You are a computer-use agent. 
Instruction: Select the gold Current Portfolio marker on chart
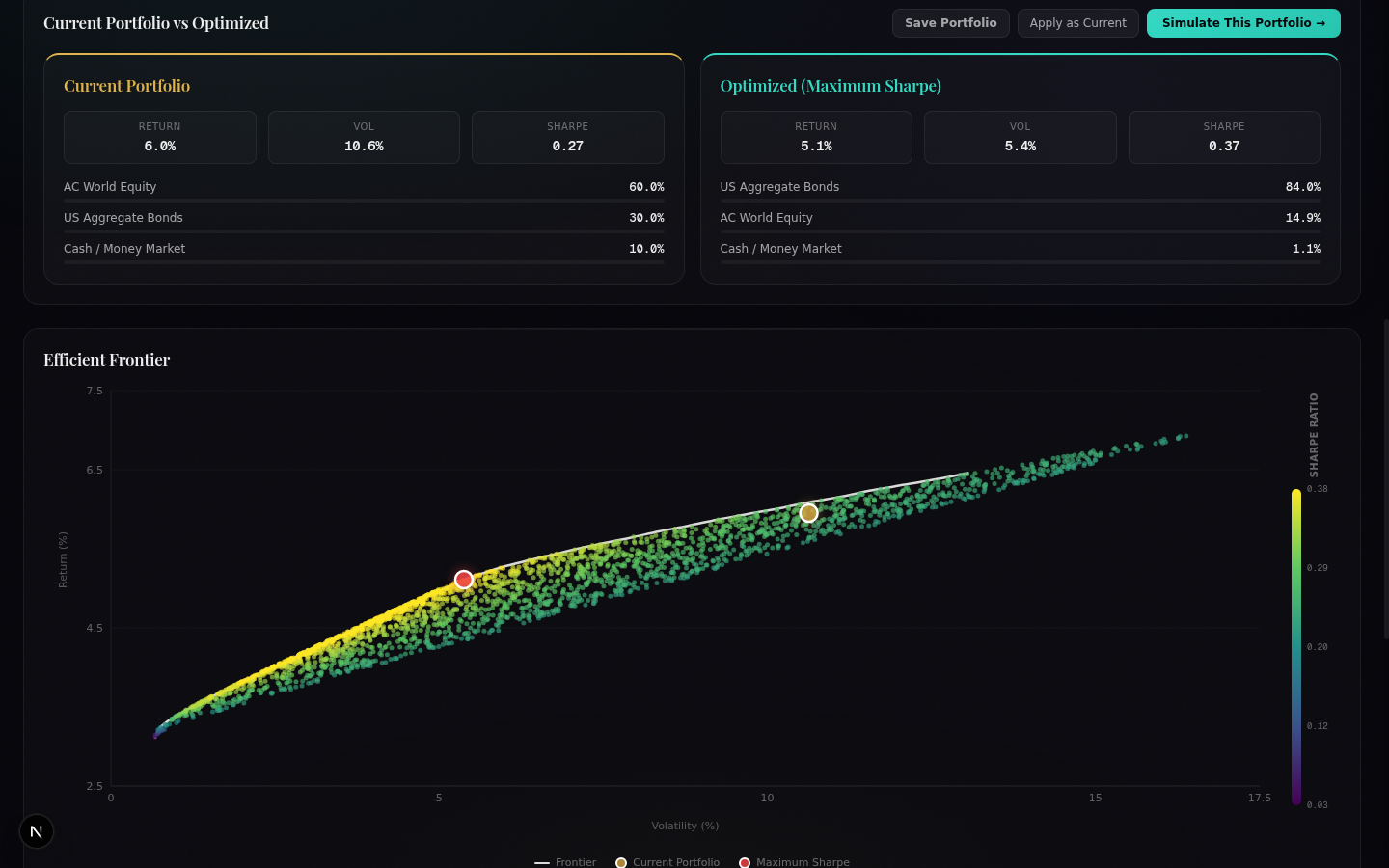pyautogui.click(x=809, y=513)
